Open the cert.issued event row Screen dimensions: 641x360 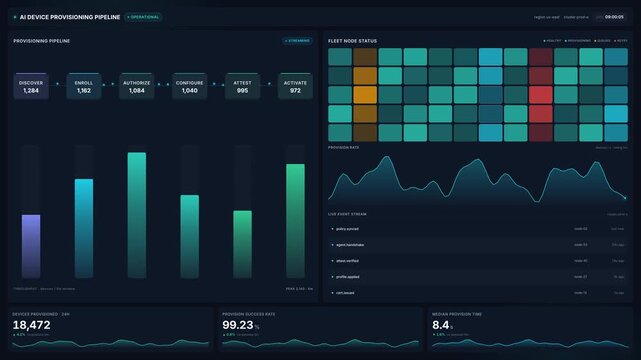(477, 293)
